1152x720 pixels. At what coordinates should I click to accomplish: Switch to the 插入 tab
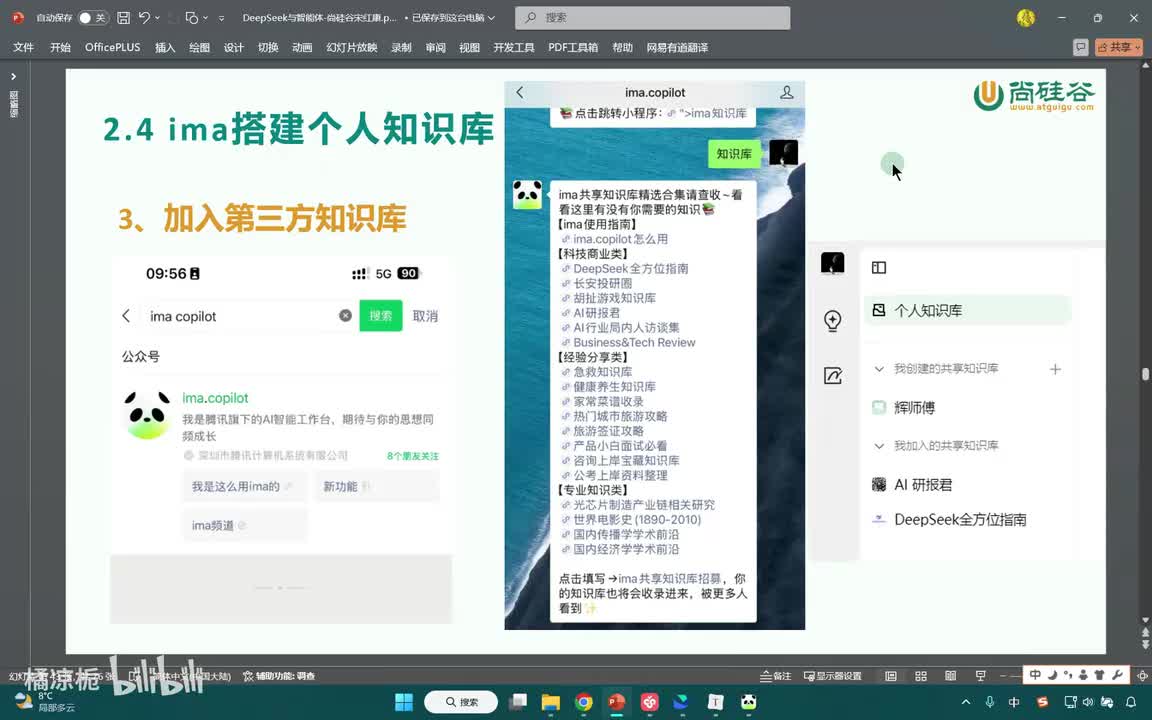(165, 47)
